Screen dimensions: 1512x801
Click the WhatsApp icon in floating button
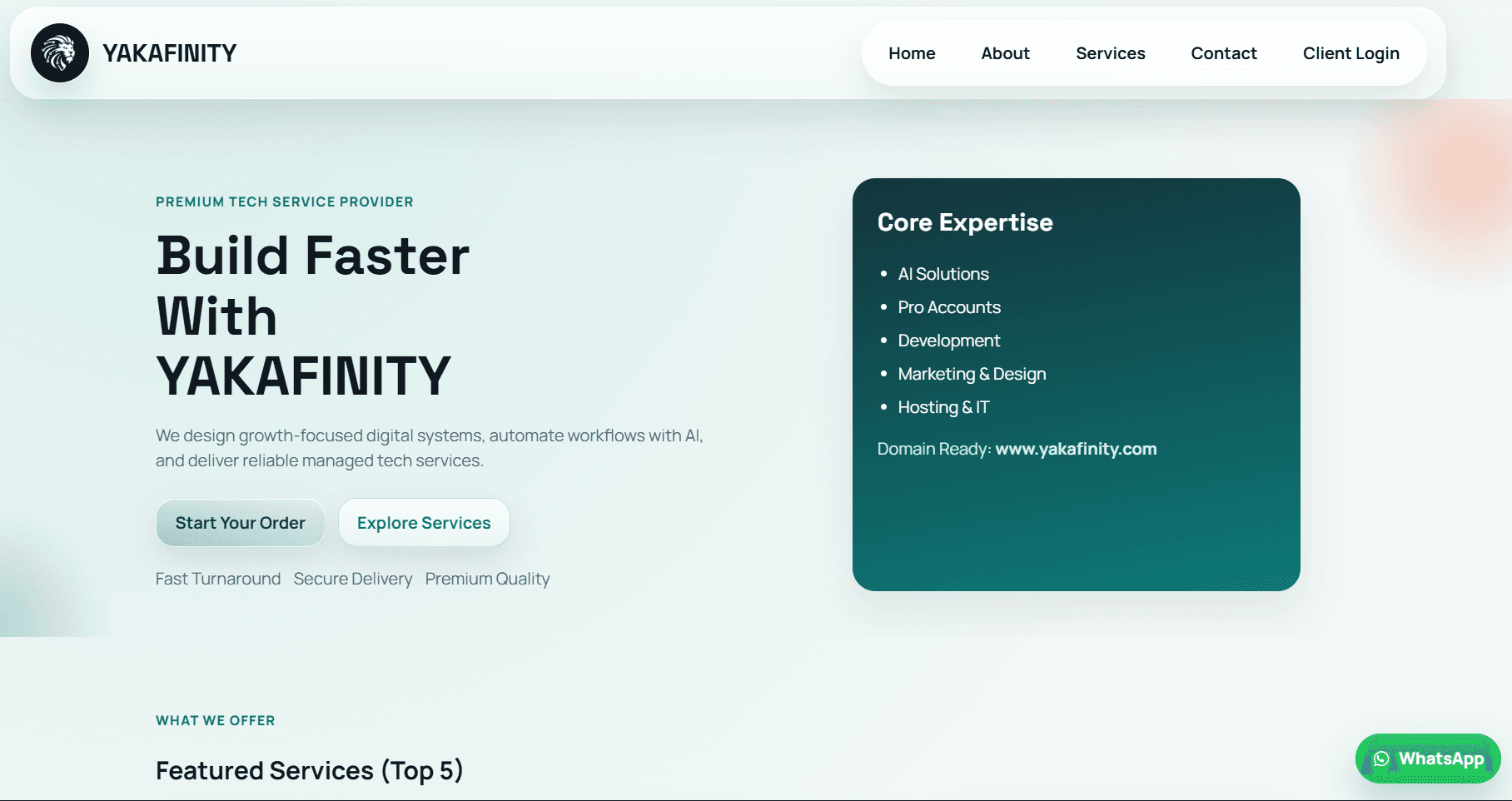coord(1381,759)
